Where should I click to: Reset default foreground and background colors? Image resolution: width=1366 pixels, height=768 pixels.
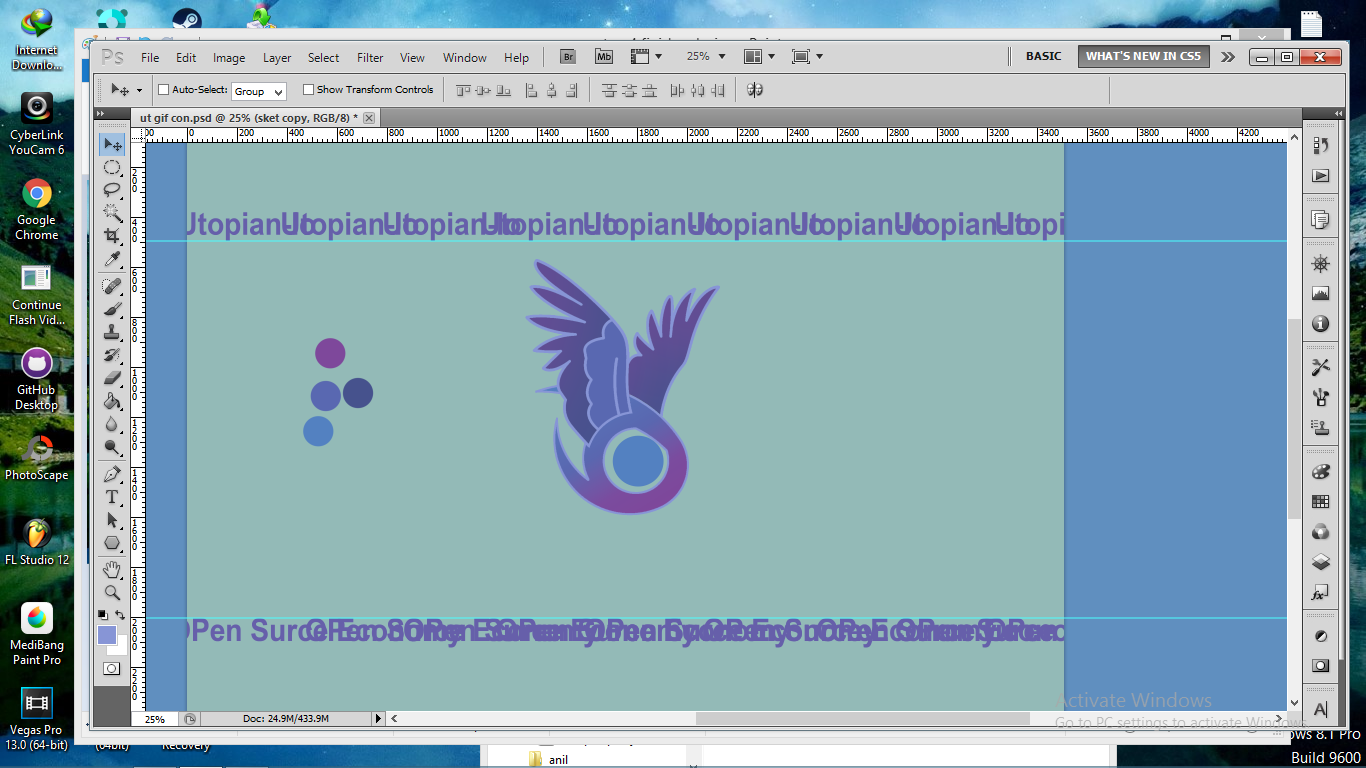[103, 614]
